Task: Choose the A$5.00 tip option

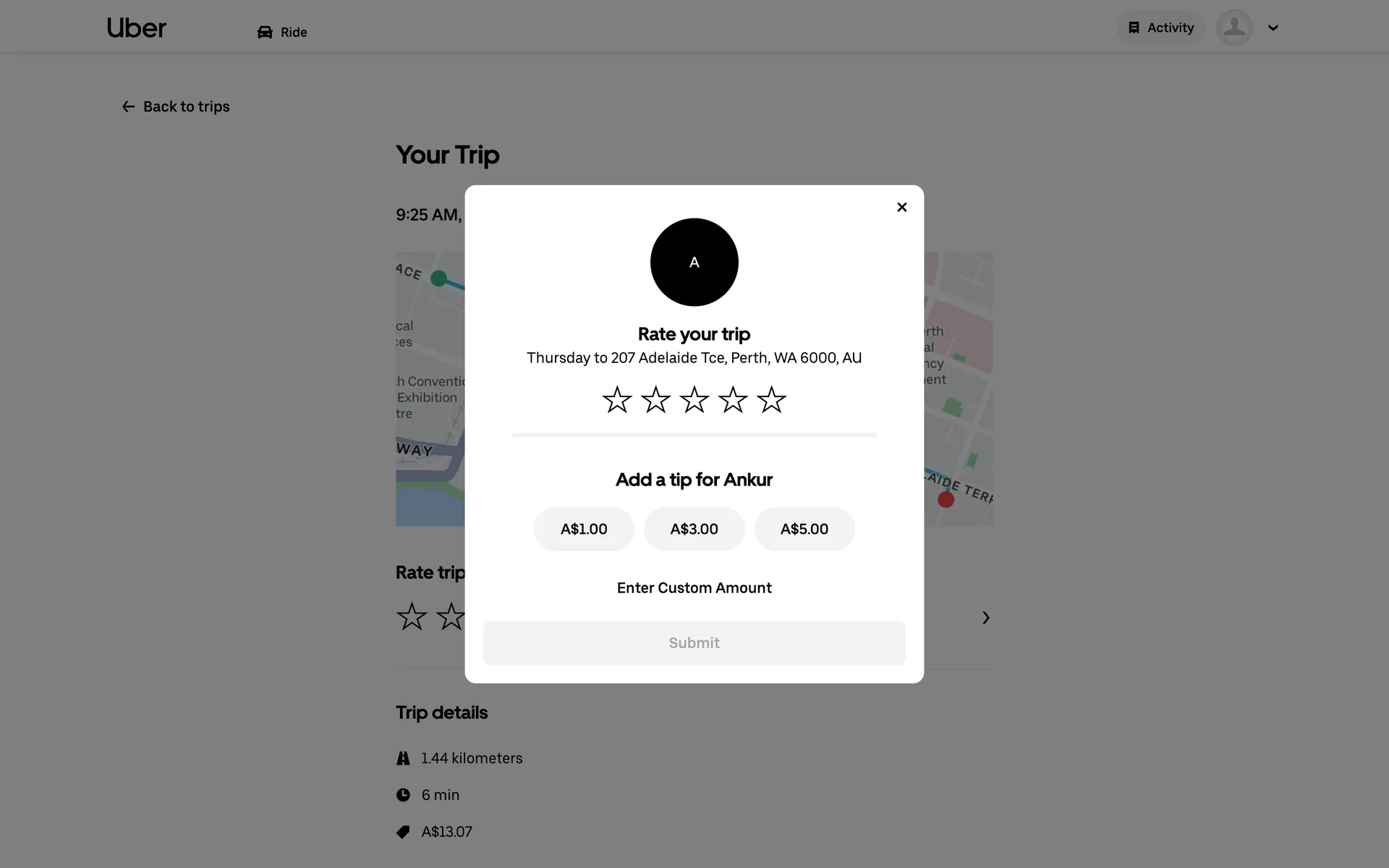Action: (804, 529)
